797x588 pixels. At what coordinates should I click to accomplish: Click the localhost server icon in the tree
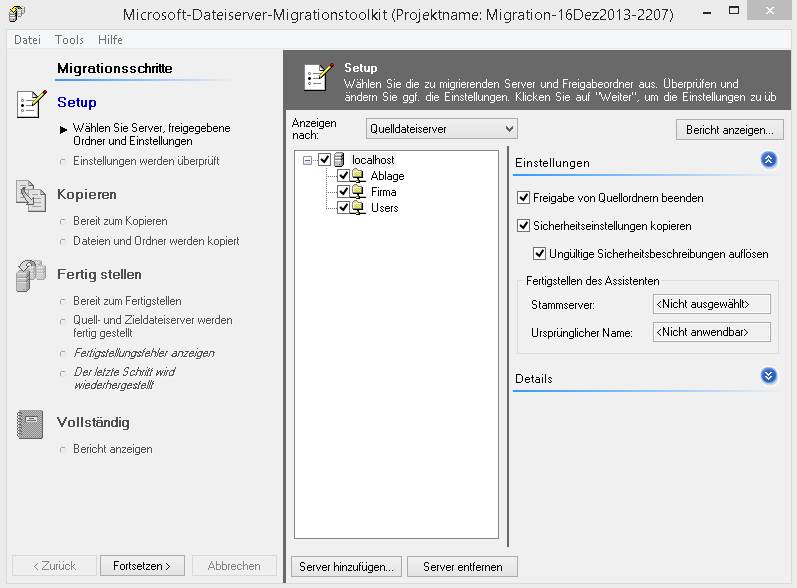(x=339, y=160)
